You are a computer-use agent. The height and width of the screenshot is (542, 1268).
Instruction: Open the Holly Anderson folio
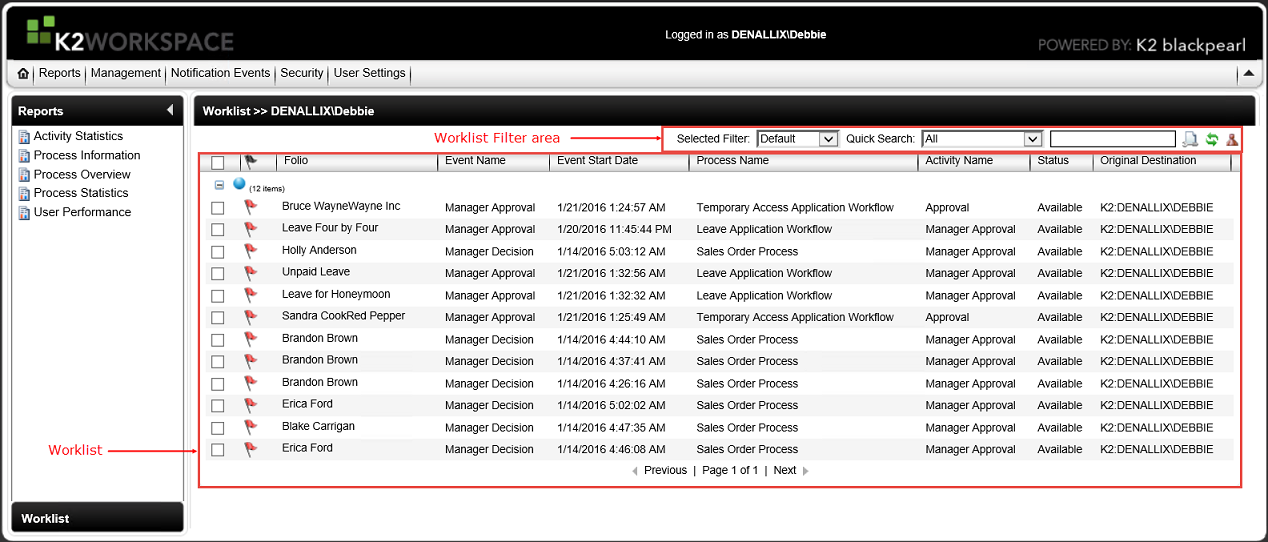pos(319,250)
